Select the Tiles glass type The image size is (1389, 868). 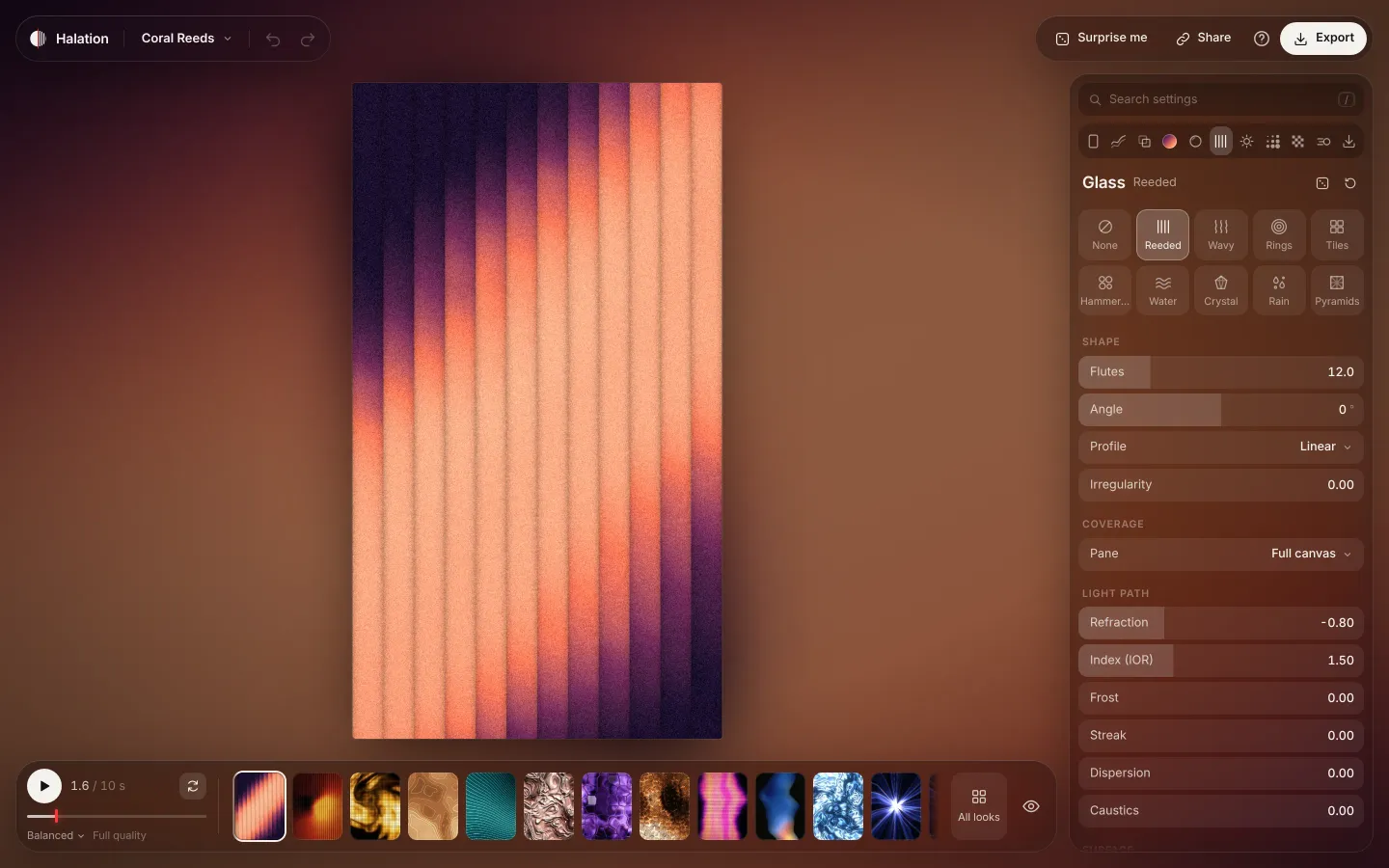[x=1337, y=234]
